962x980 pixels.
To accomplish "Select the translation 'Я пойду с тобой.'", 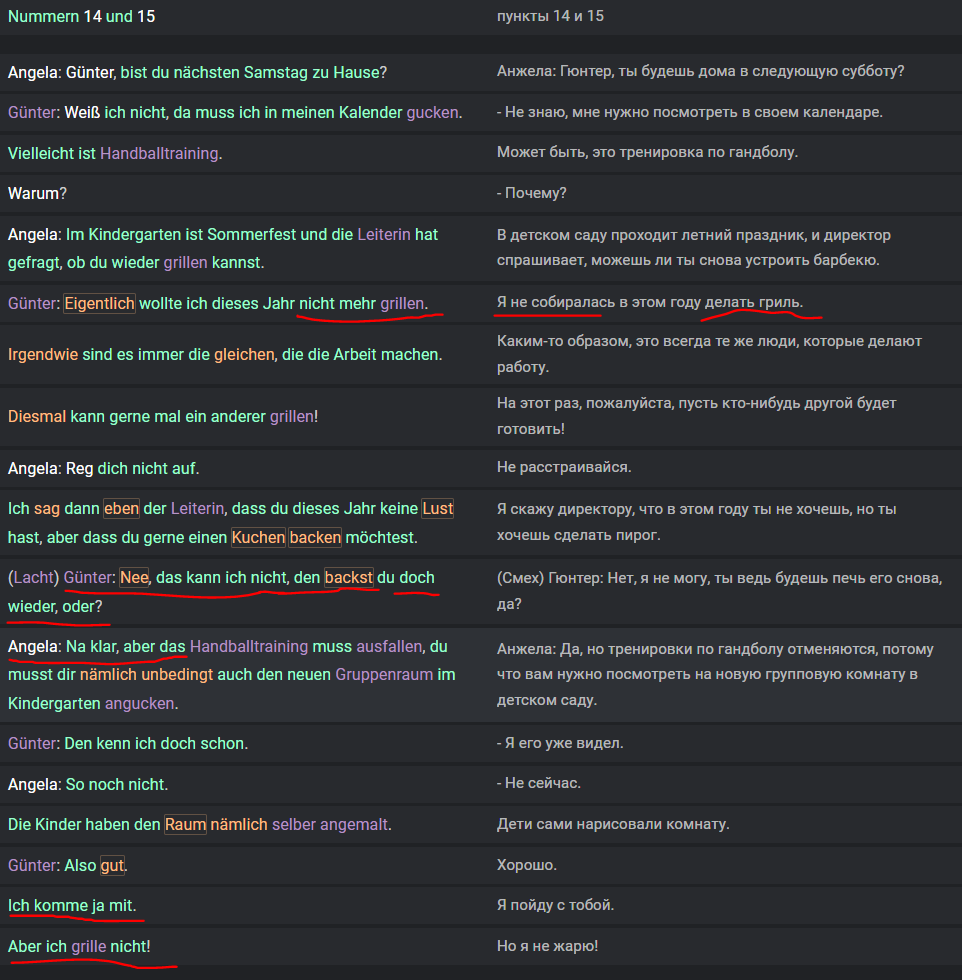I will tap(555, 905).
